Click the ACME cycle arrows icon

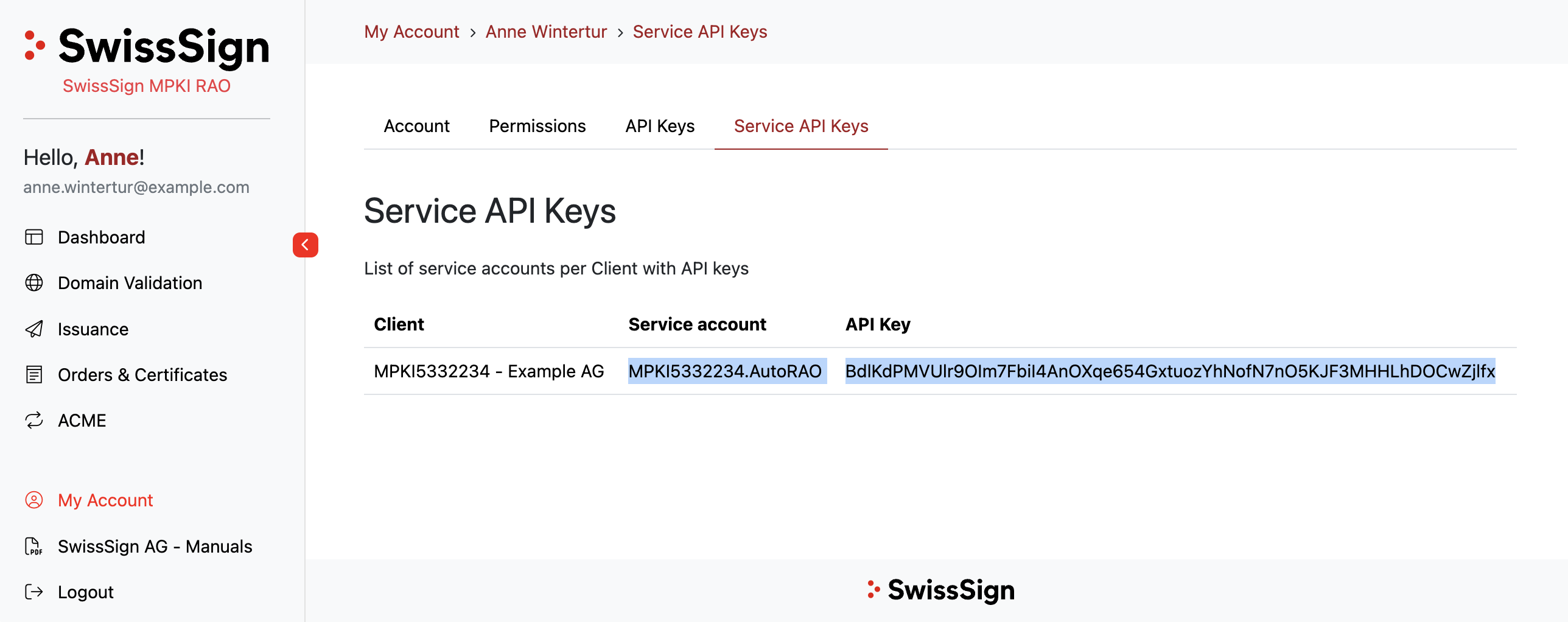pos(34,420)
